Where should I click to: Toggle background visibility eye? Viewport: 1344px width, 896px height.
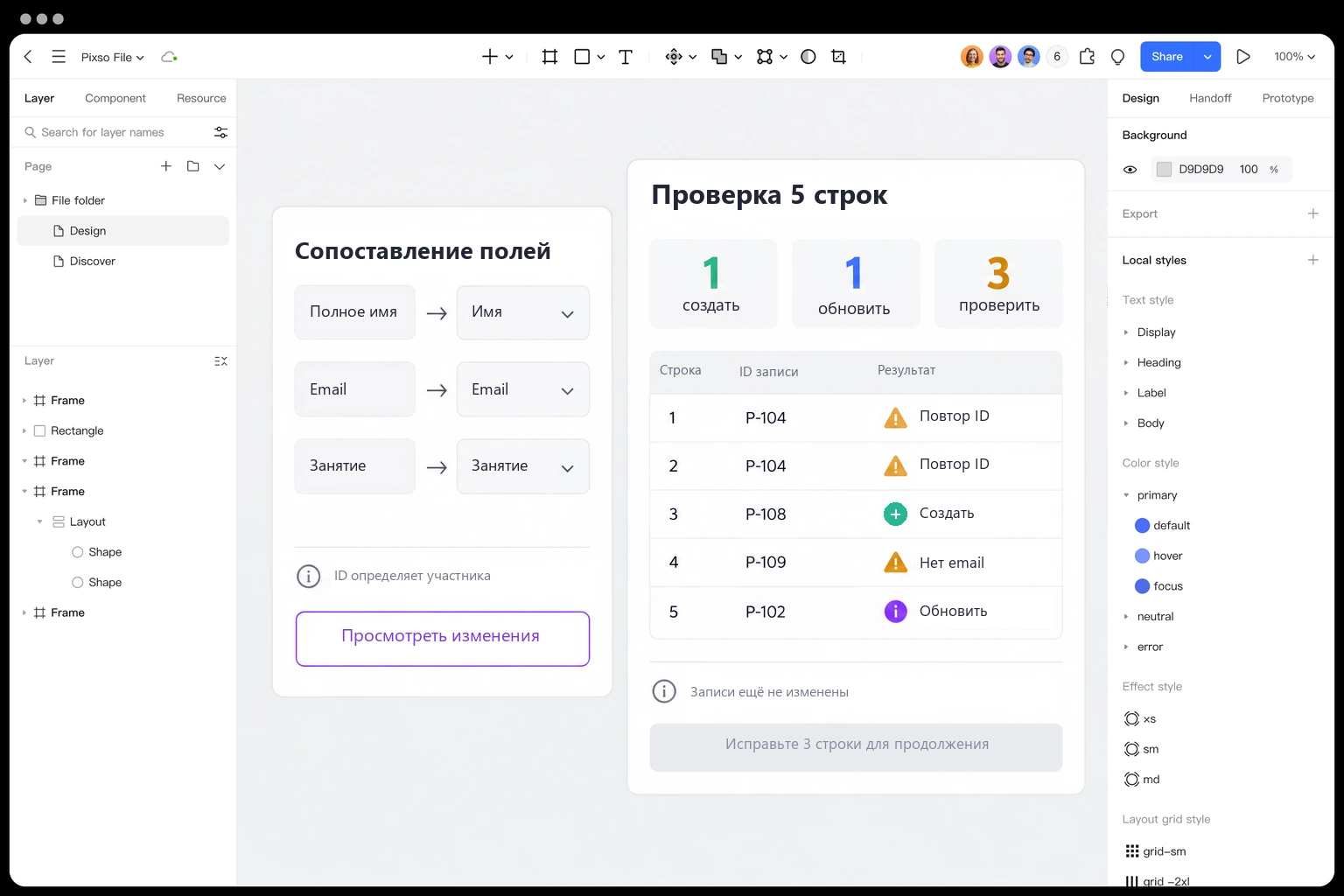[1130, 170]
